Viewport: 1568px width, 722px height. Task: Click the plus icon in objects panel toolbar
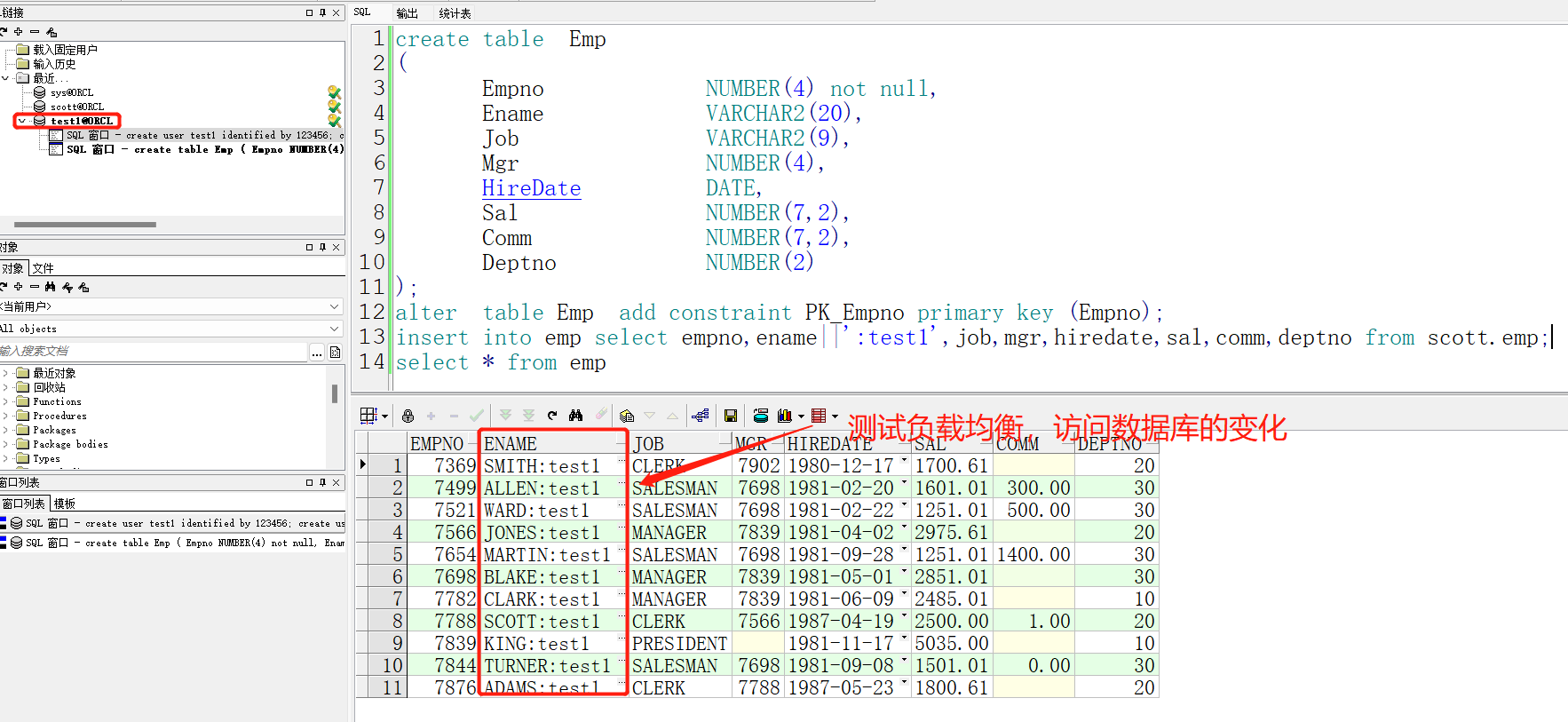(x=18, y=287)
